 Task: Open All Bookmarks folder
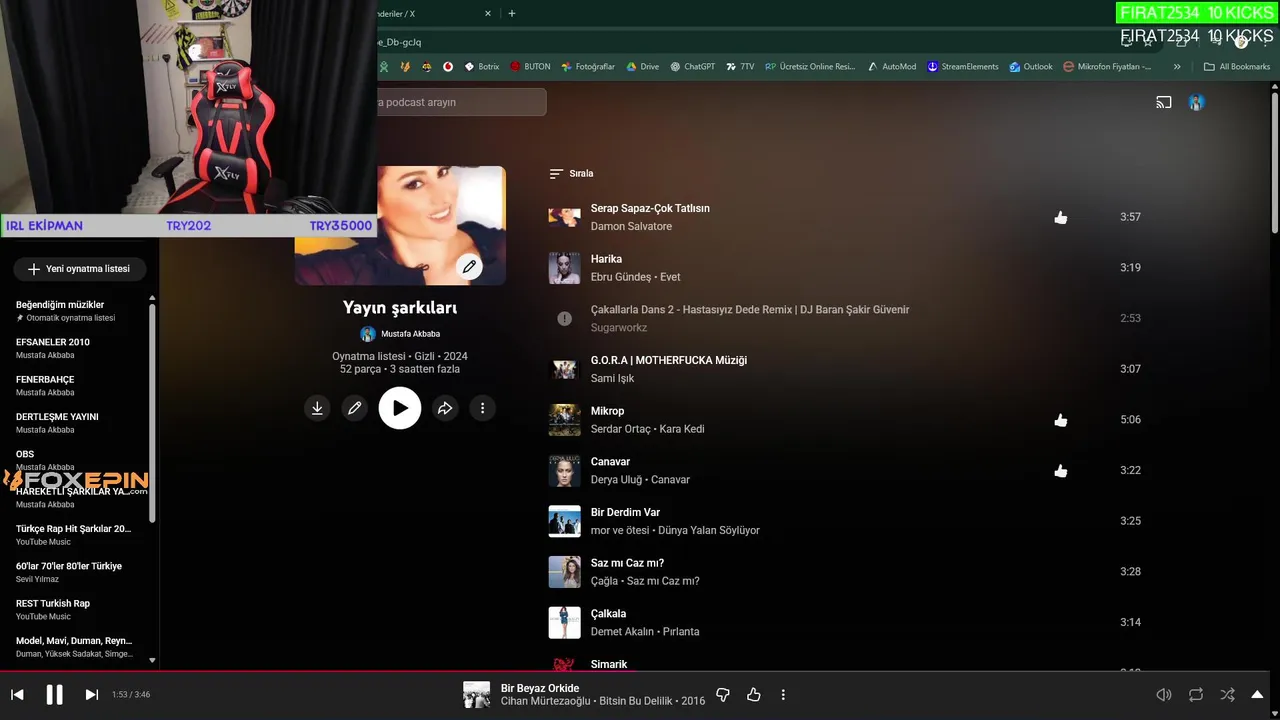(1237, 67)
